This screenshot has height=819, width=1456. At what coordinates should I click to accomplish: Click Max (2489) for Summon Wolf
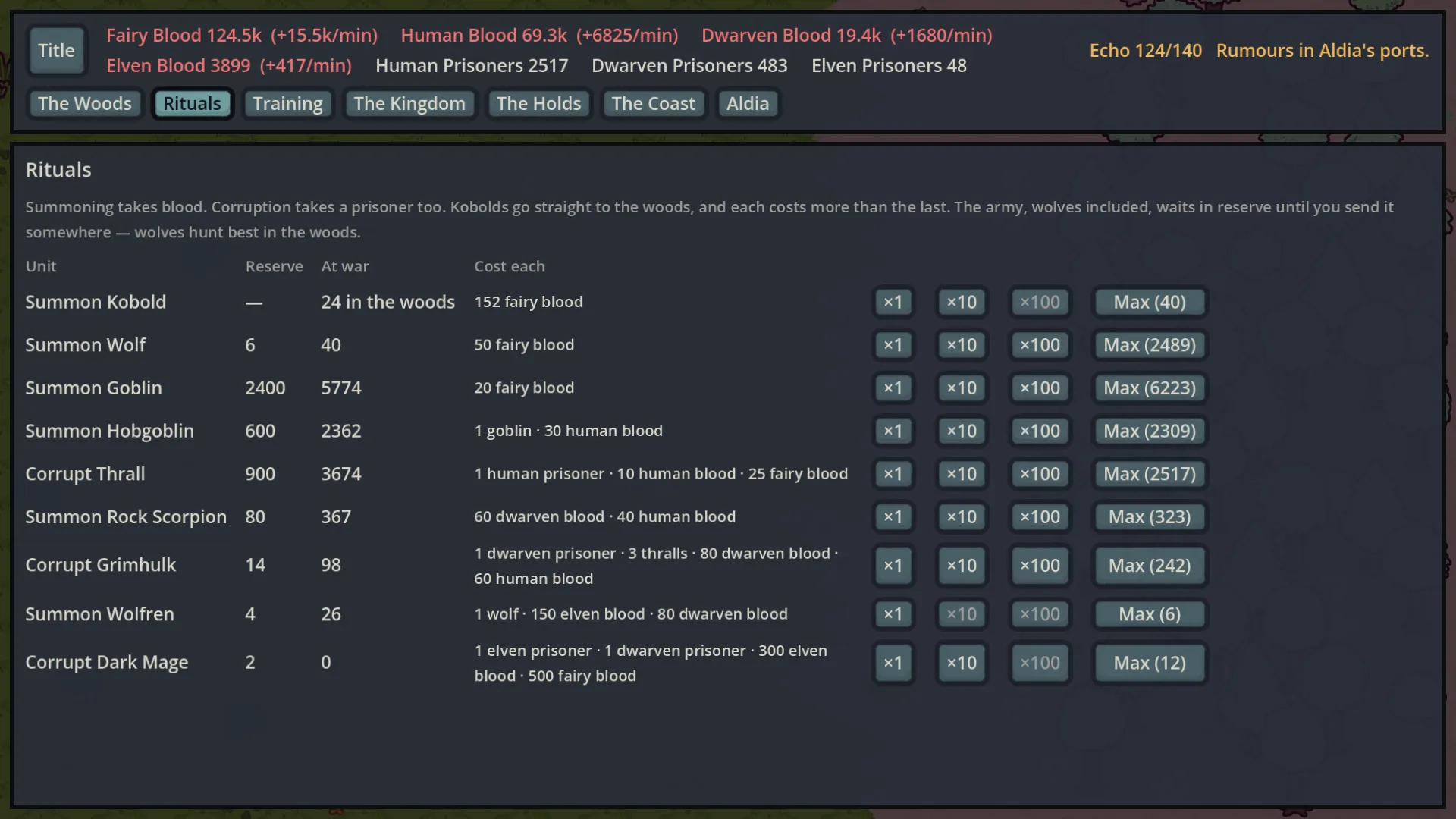click(x=1150, y=345)
